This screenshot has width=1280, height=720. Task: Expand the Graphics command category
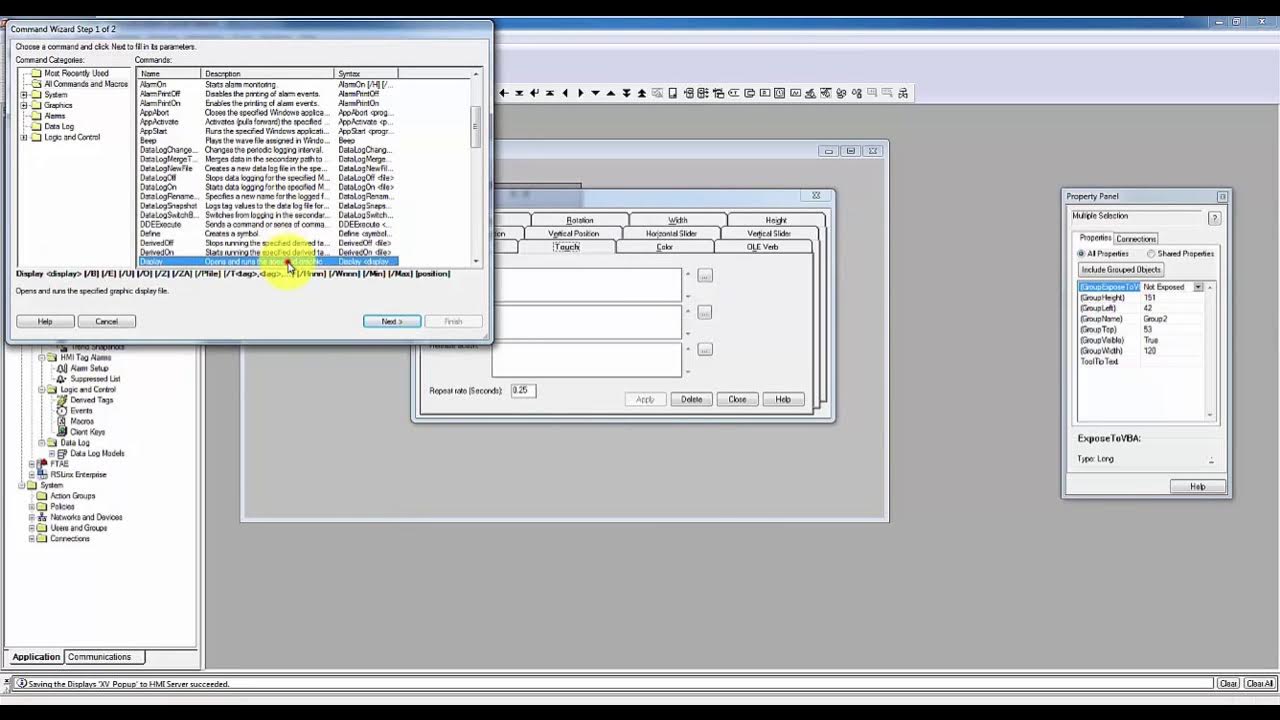[x=24, y=105]
